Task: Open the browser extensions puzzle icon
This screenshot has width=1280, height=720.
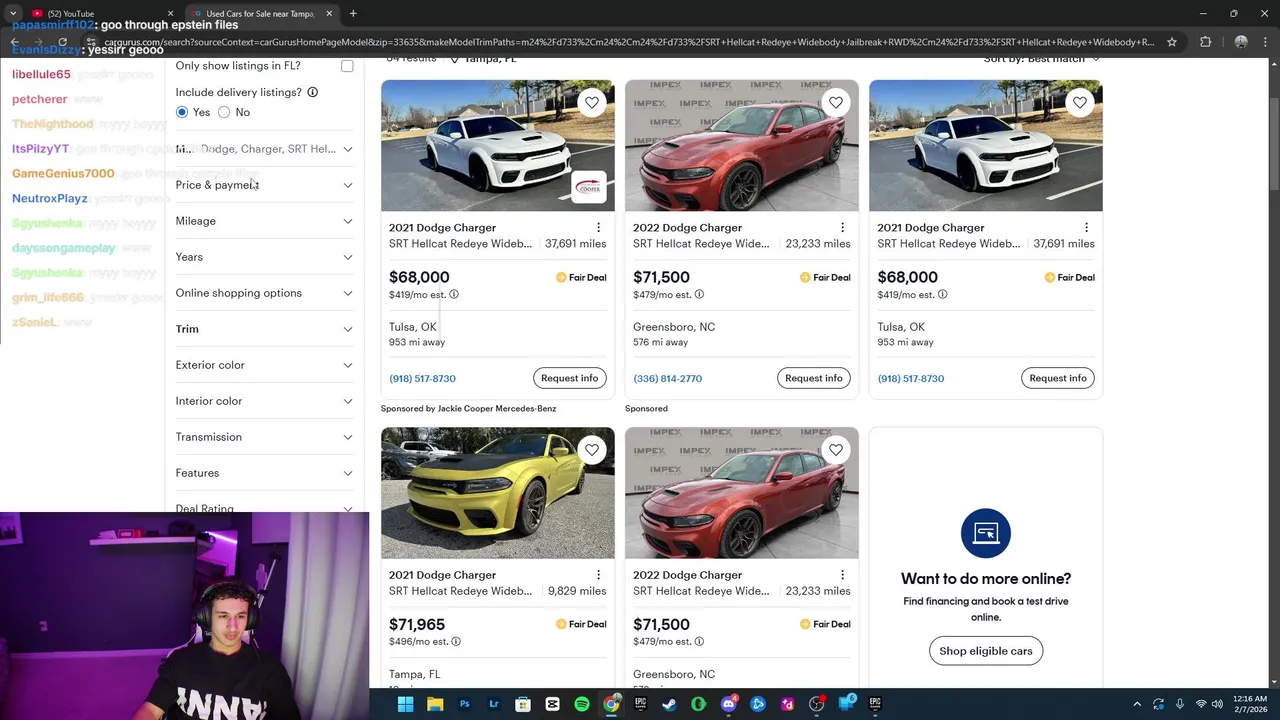Action: [1205, 42]
